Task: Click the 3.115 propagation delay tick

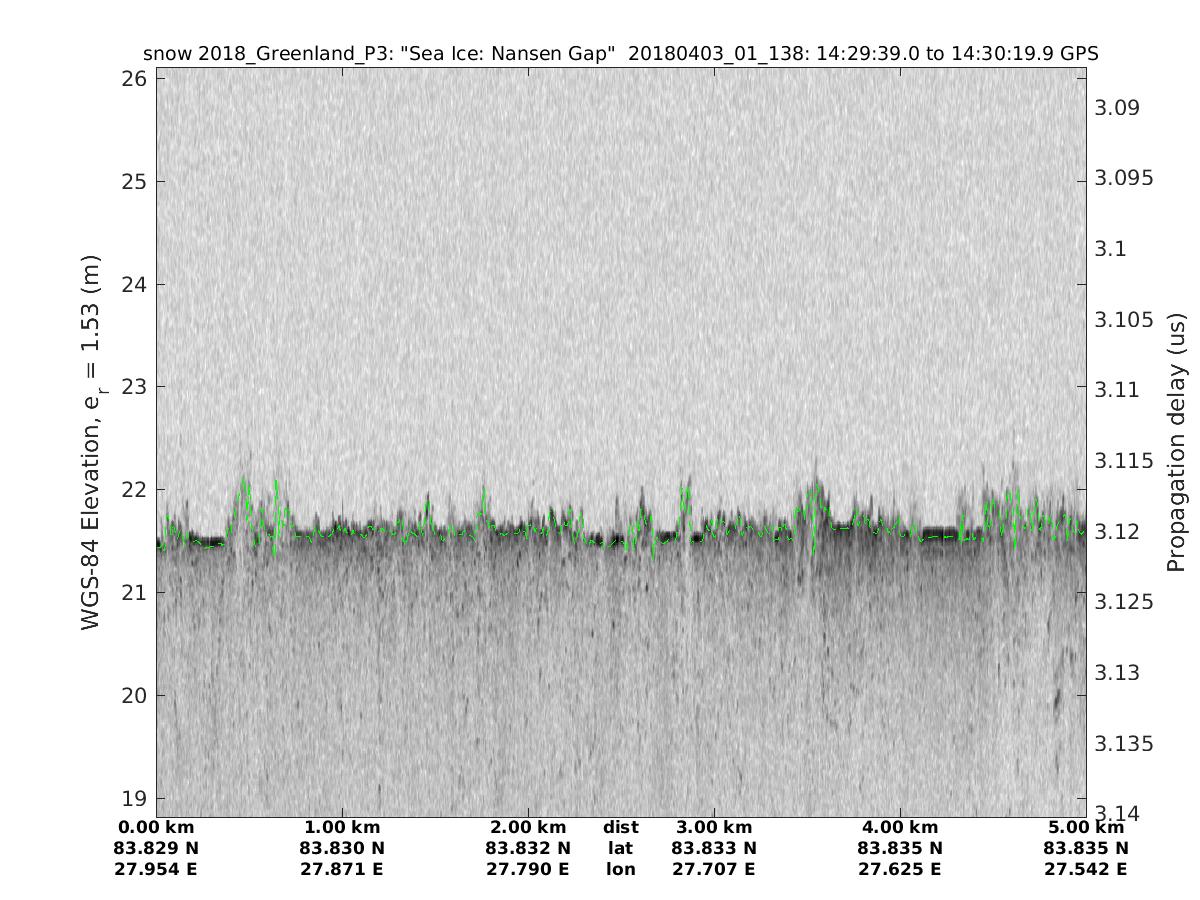Action: click(x=1124, y=460)
